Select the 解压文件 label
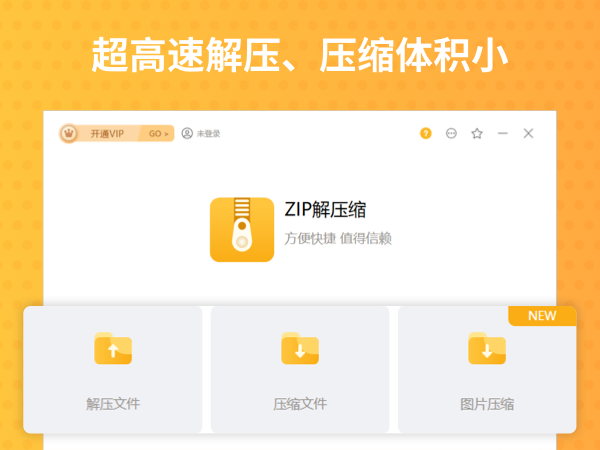The width and height of the screenshot is (600, 450). point(113,404)
